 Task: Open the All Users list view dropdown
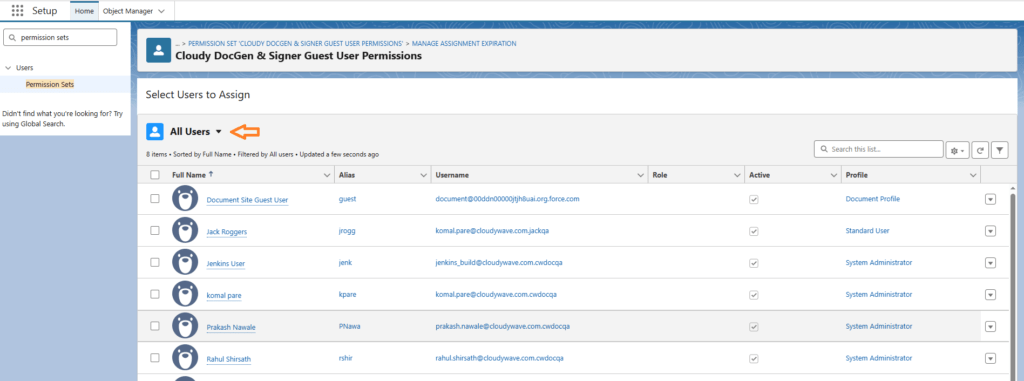click(219, 132)
